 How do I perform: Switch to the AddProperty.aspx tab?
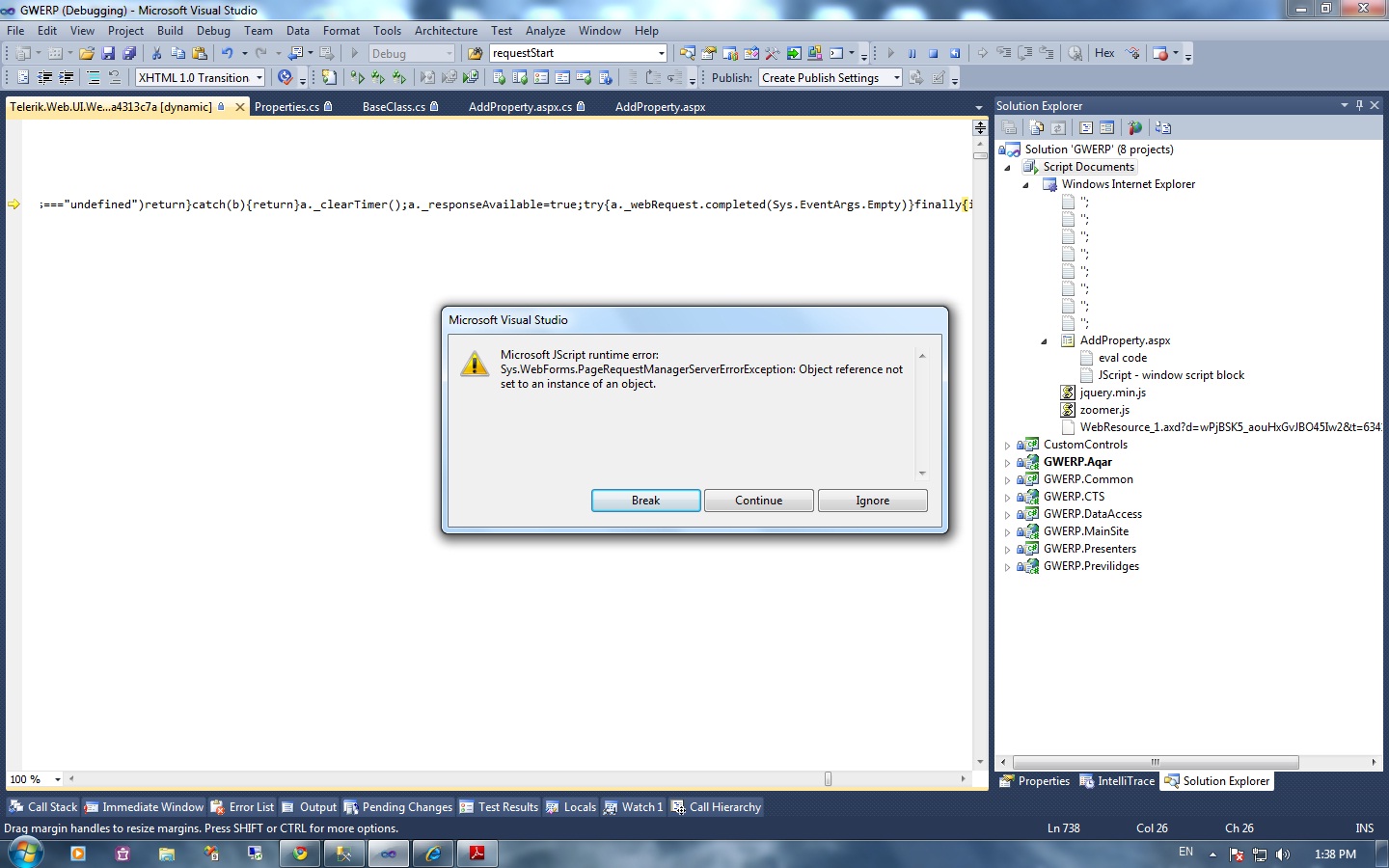[660, 107]
